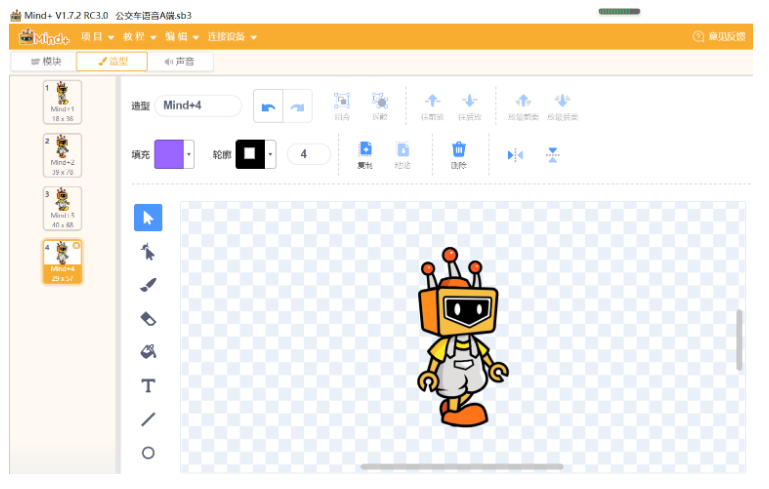Click the robot character on canvas
This screenshot has height=489, width=769.
point(462,337)
